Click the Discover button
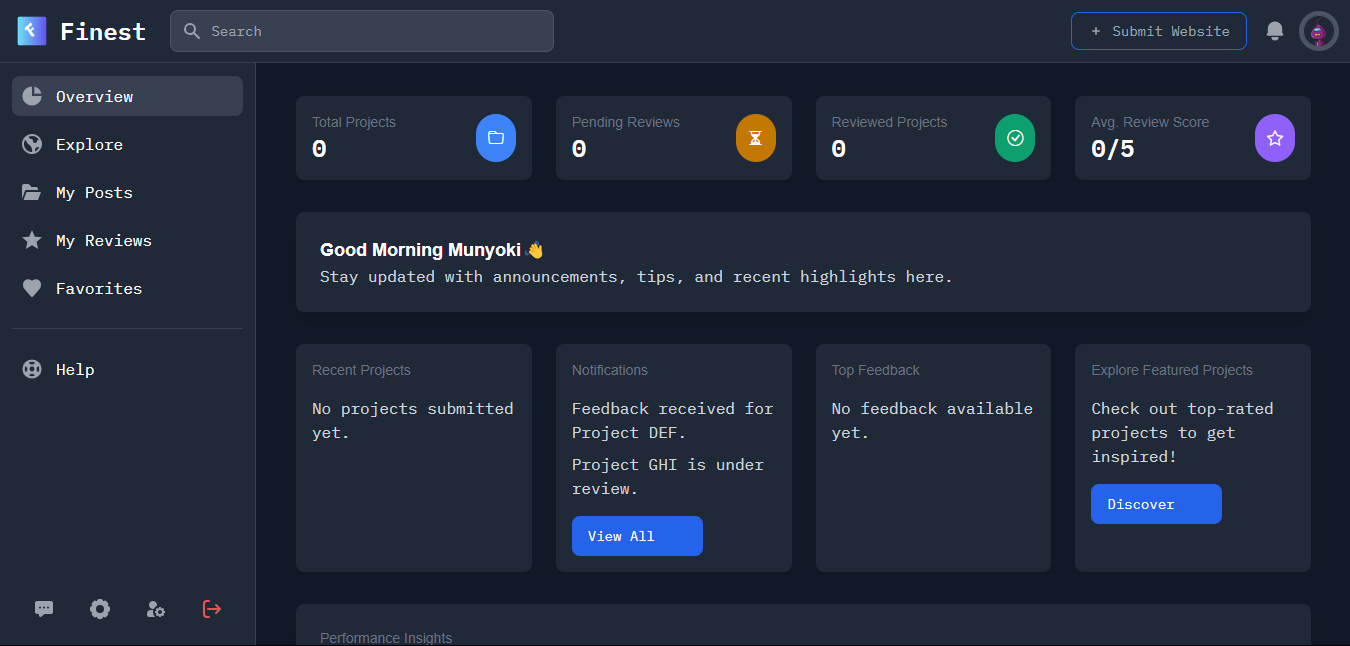 1156,504
